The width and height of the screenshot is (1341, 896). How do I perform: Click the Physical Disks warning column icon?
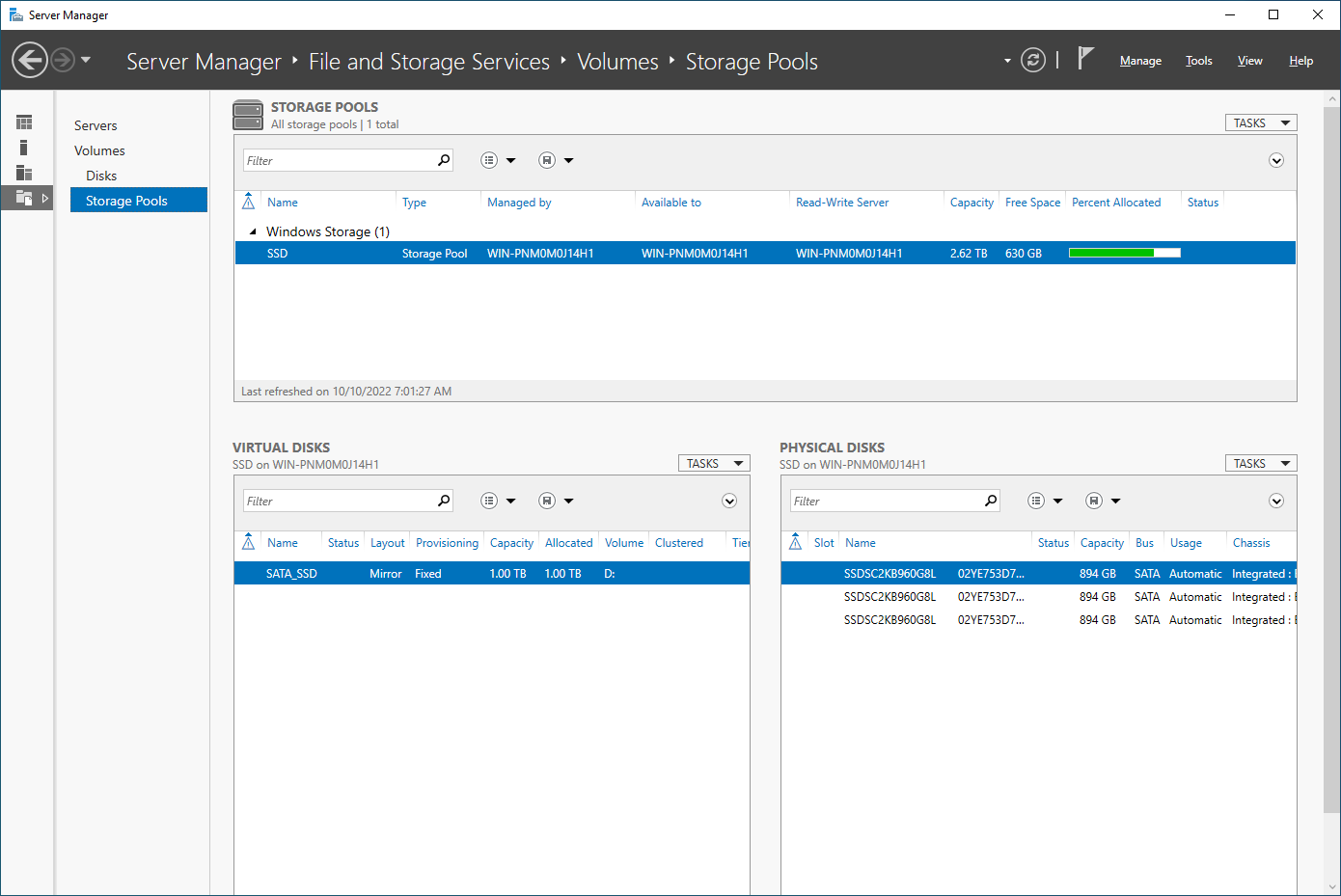tap(795, 542)
